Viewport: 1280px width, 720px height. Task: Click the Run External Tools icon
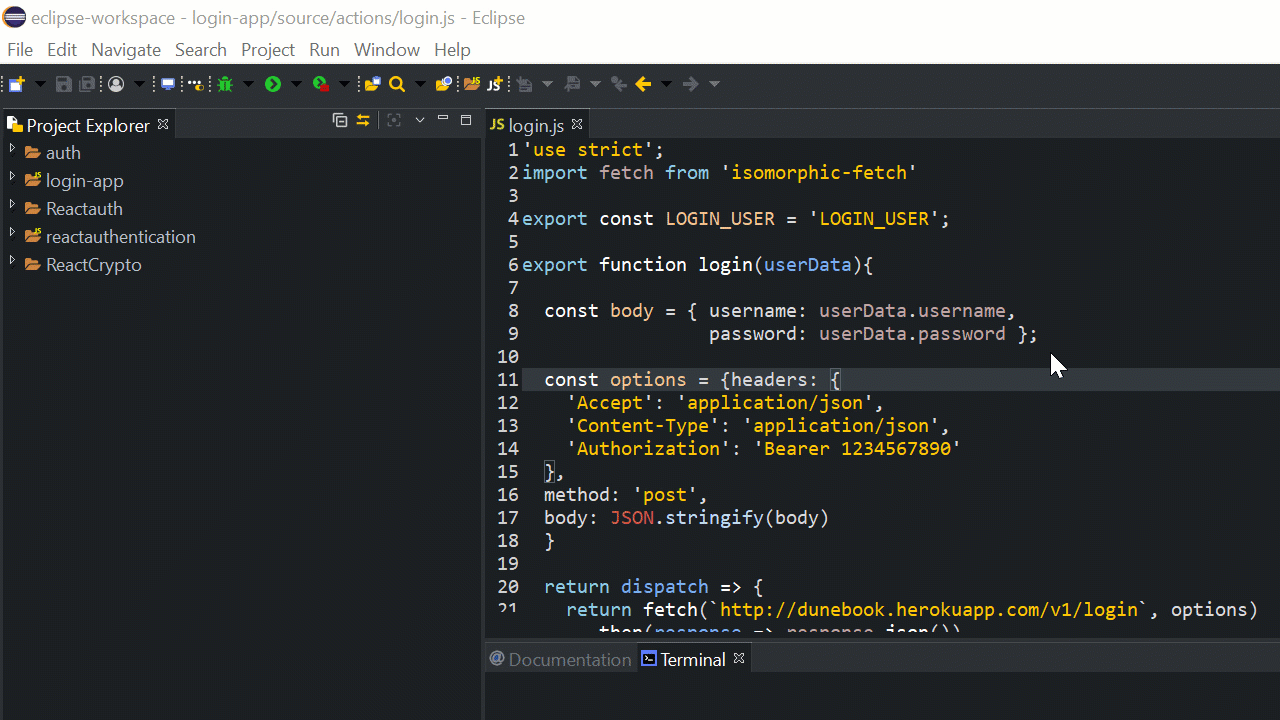tap(321, 84)
